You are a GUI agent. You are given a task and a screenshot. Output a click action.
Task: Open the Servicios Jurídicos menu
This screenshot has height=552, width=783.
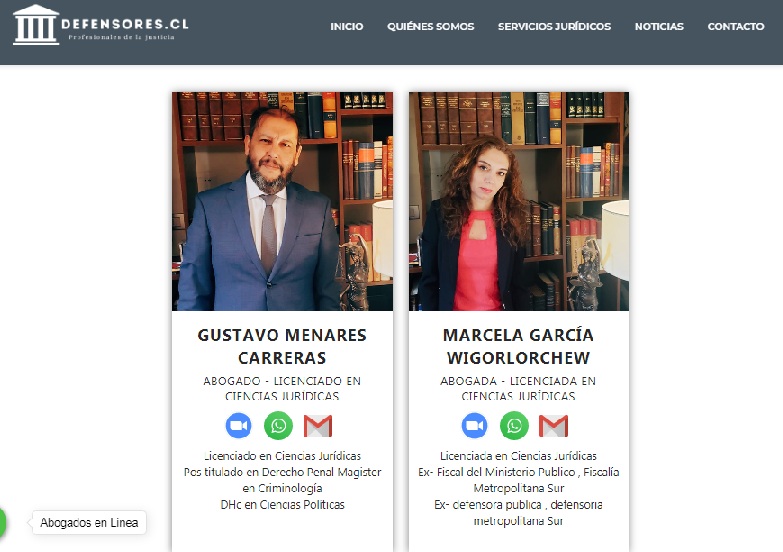(554, 26)
